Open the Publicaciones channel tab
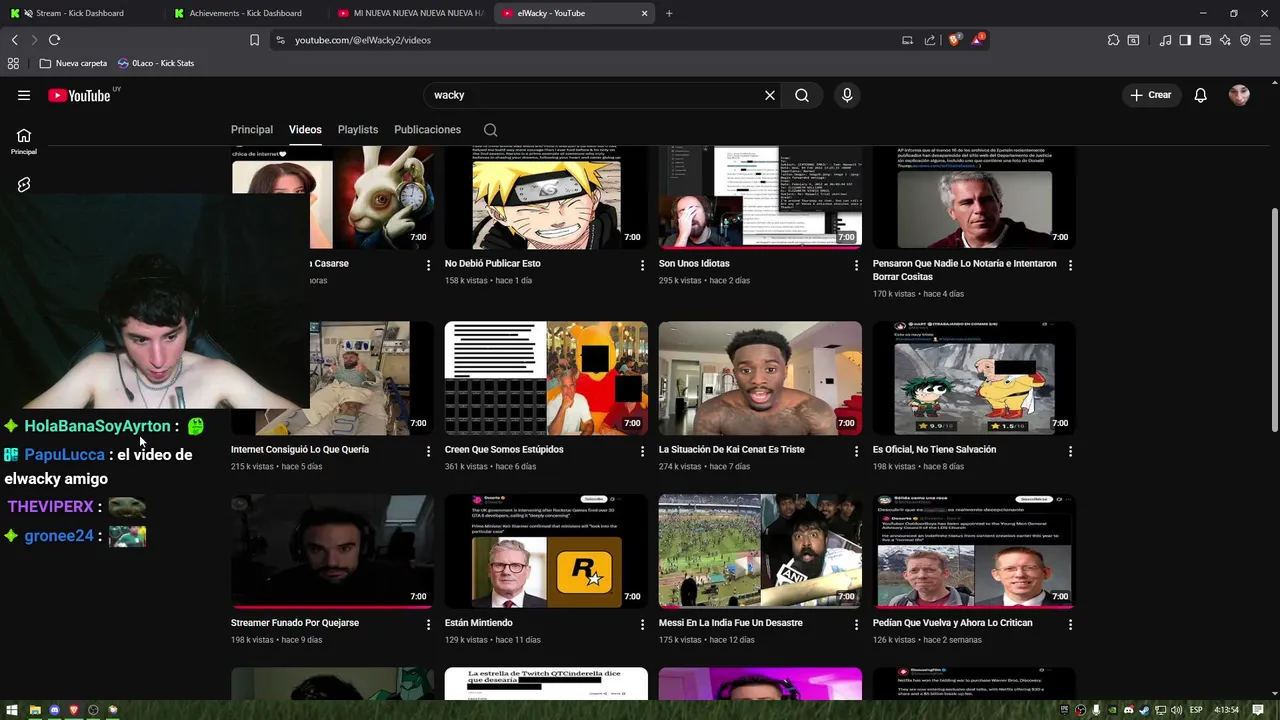Viewport: 1280px width, 720px height. tap(427, 130)
